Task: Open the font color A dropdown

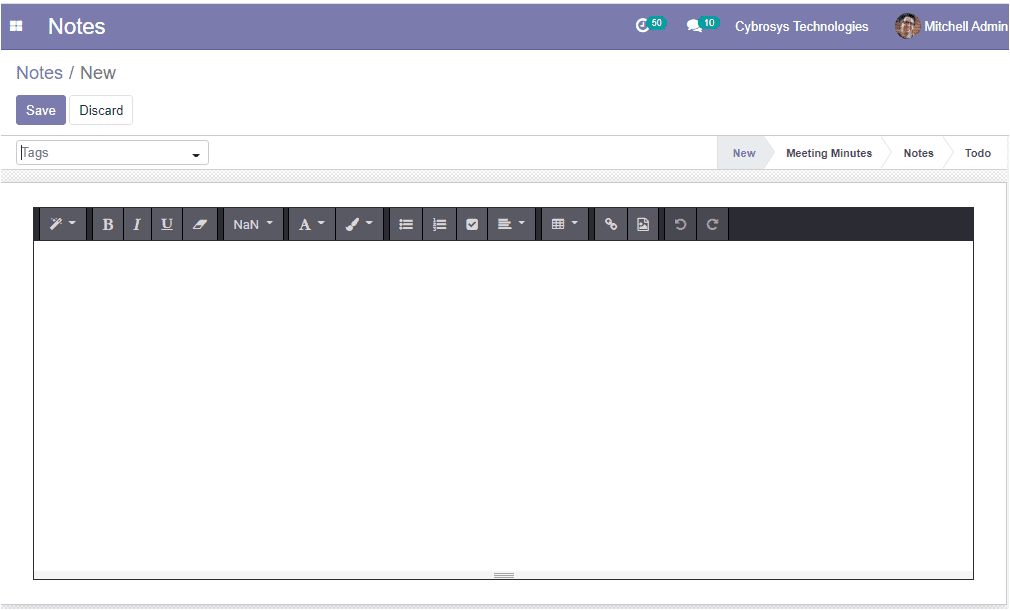Action: [312, 224]
